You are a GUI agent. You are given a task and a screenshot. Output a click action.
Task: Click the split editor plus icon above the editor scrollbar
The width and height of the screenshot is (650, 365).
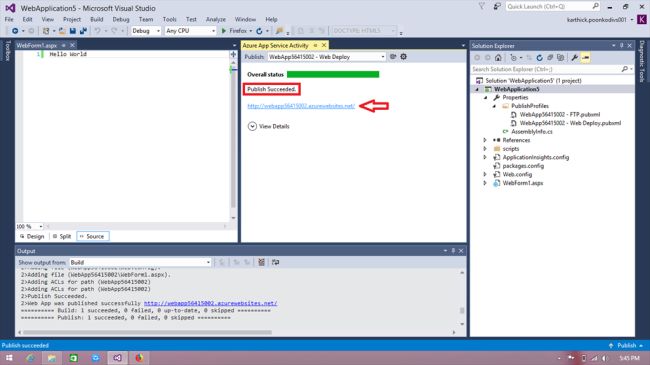tap(233, 54)
